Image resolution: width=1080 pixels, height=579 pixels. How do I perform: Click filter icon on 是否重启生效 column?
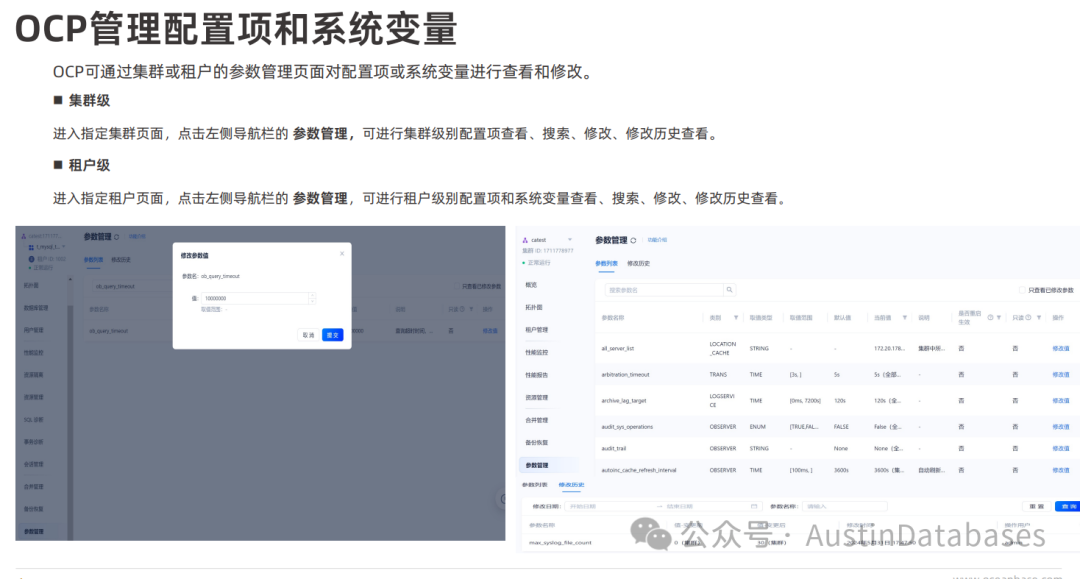coord(999,317)
